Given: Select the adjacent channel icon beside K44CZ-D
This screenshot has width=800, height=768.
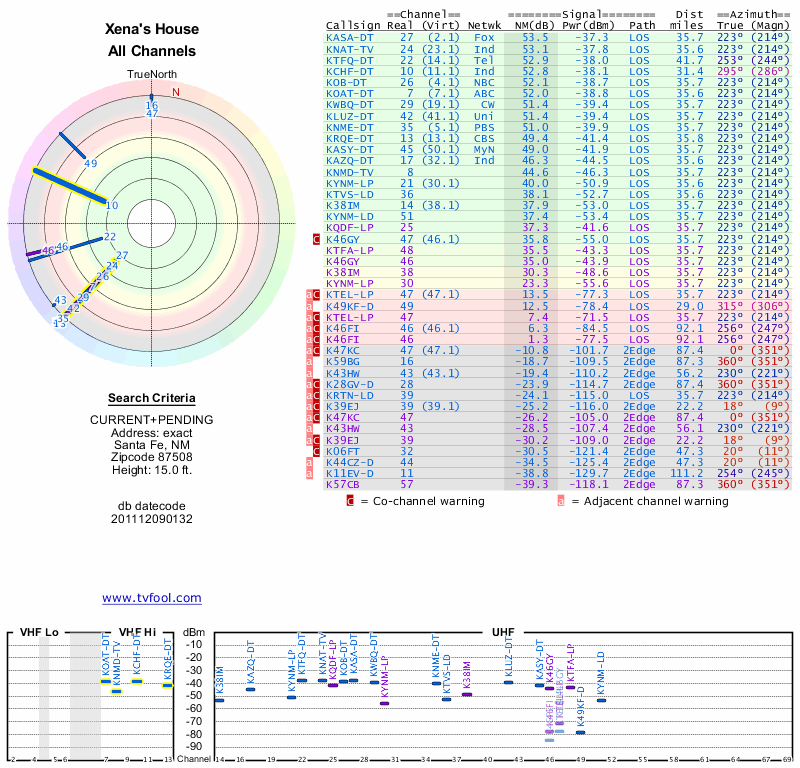Looking at the screenshot, I should (307, 463).
